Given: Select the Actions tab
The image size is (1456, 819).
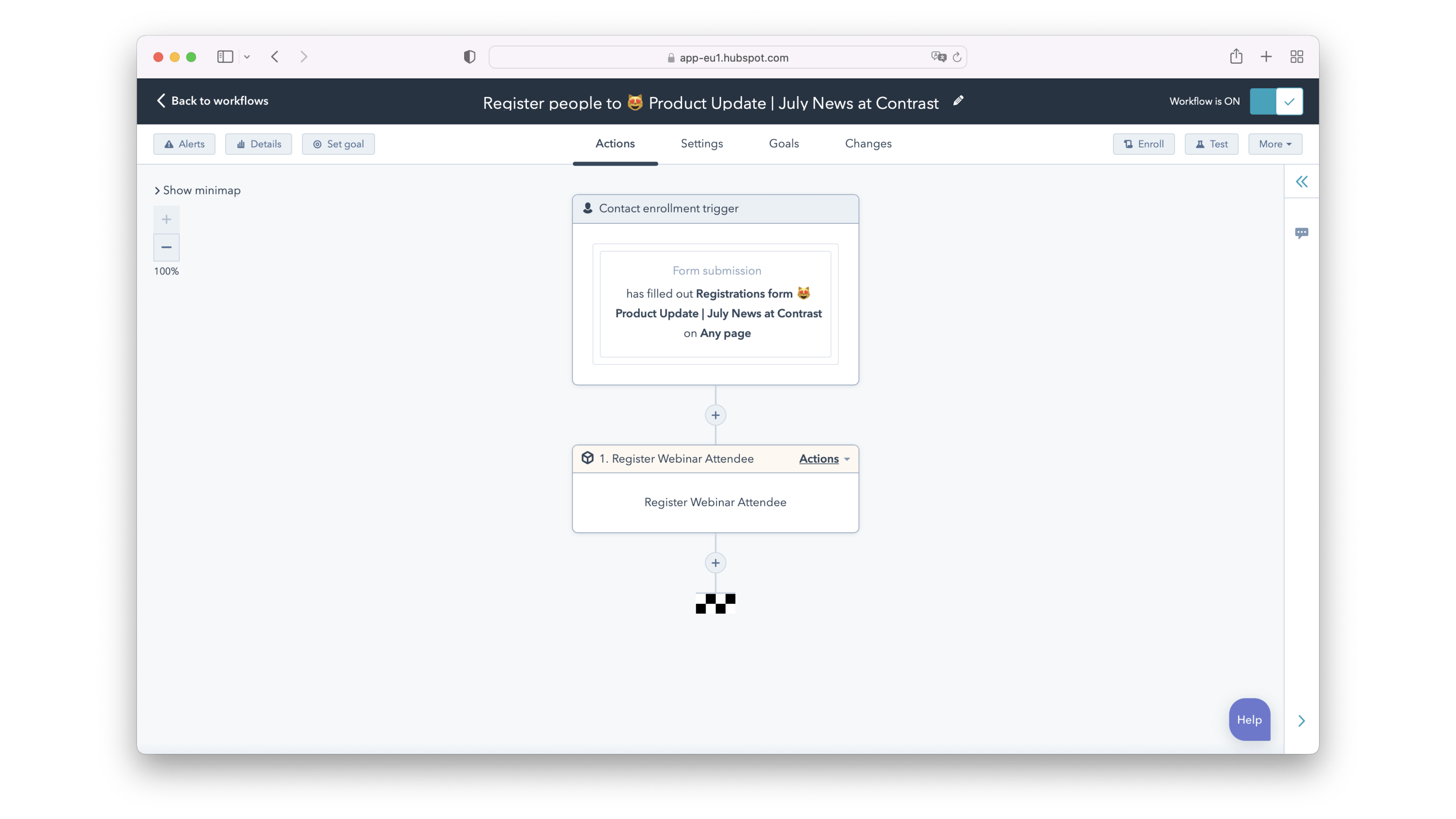Looking at the screenshot, I should (615, 144).
